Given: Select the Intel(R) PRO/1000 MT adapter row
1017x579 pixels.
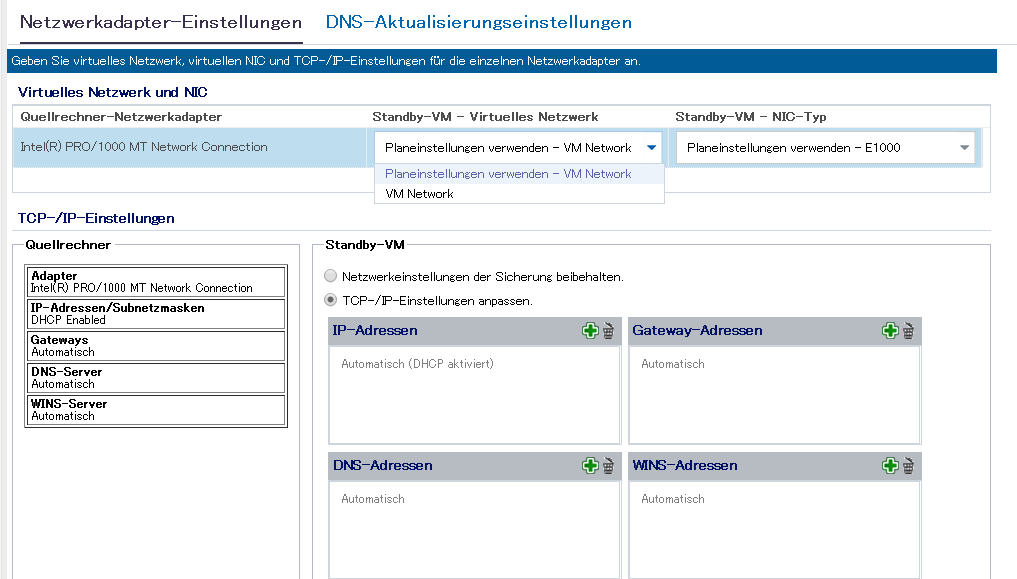Looking at the screenshot, I should click(144, 147).
